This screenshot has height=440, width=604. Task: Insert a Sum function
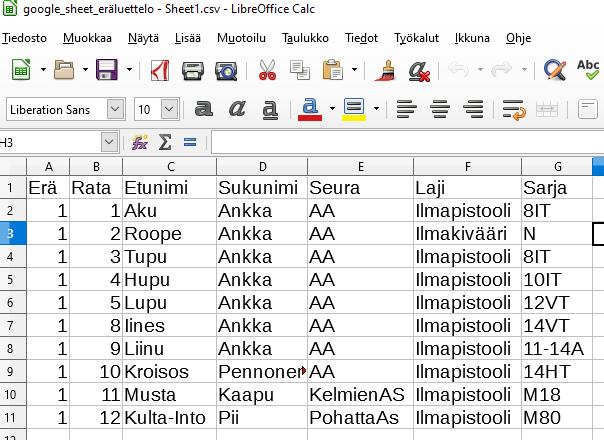click(x=165, y=143)
